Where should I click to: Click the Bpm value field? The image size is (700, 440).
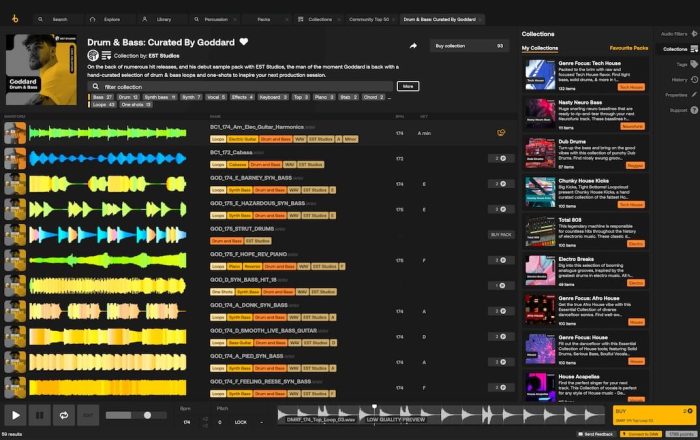[x=187, y=422]
